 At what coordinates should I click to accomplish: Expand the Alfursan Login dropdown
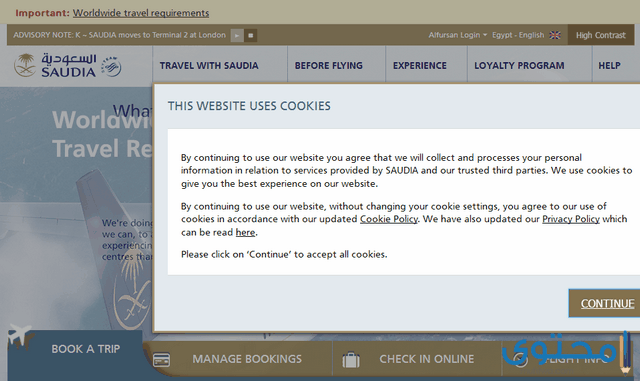pos(458,35)
